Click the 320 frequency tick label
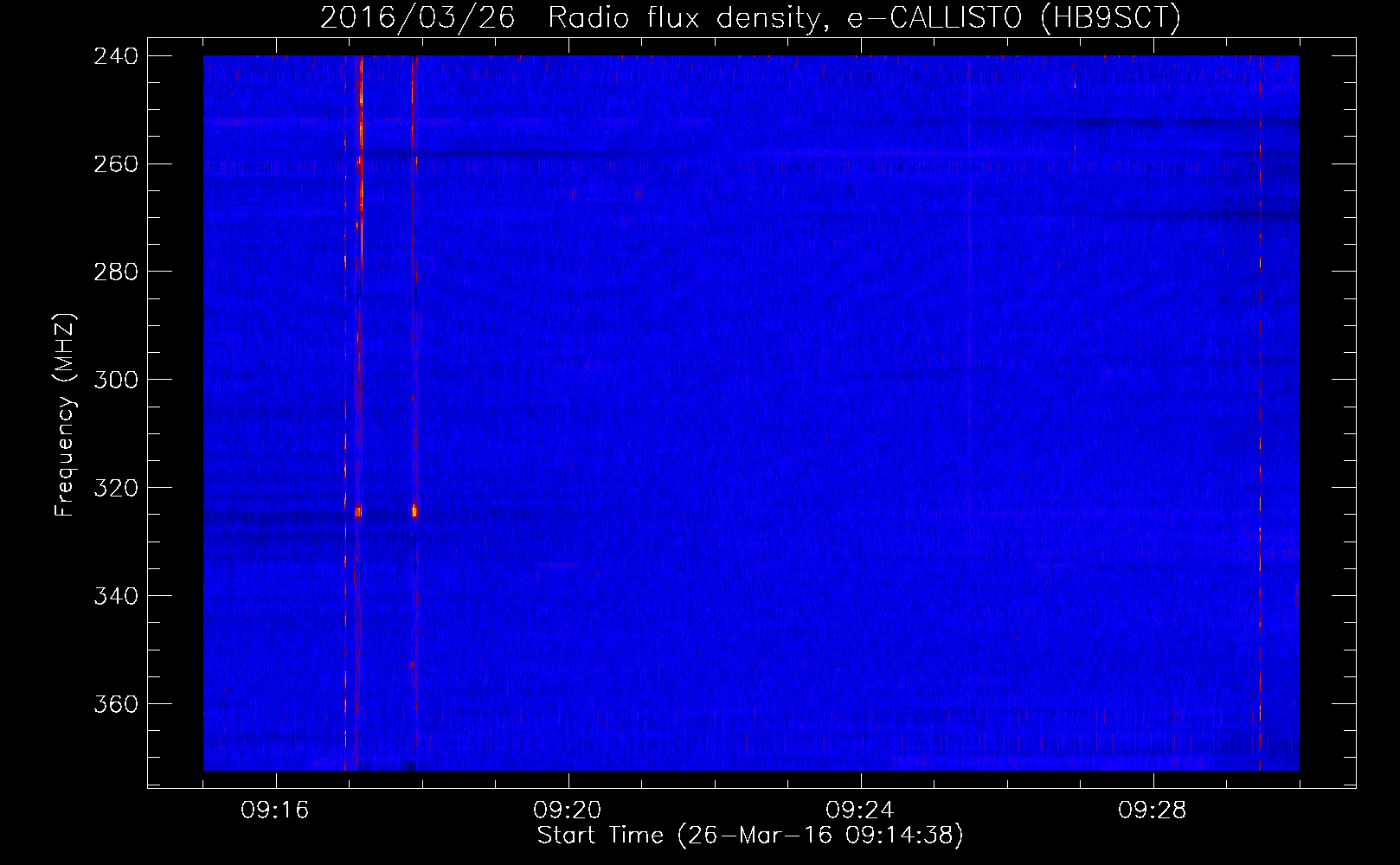The image size is (1400, 865). (115, 489)
